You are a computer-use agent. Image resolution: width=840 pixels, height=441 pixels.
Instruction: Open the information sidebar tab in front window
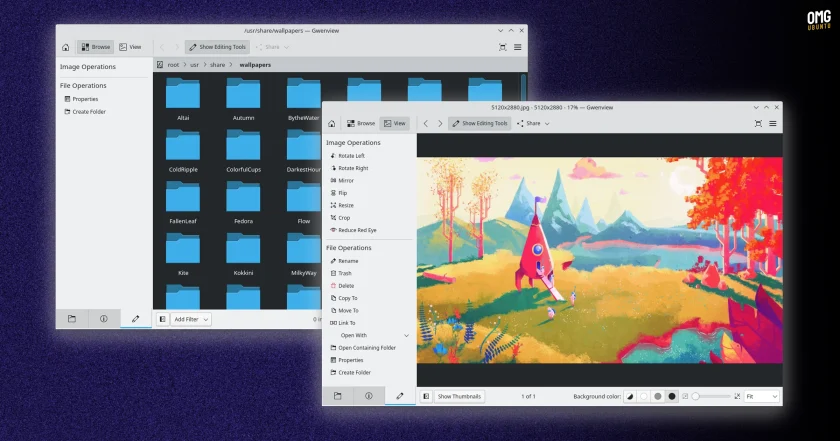click(369, 396)
